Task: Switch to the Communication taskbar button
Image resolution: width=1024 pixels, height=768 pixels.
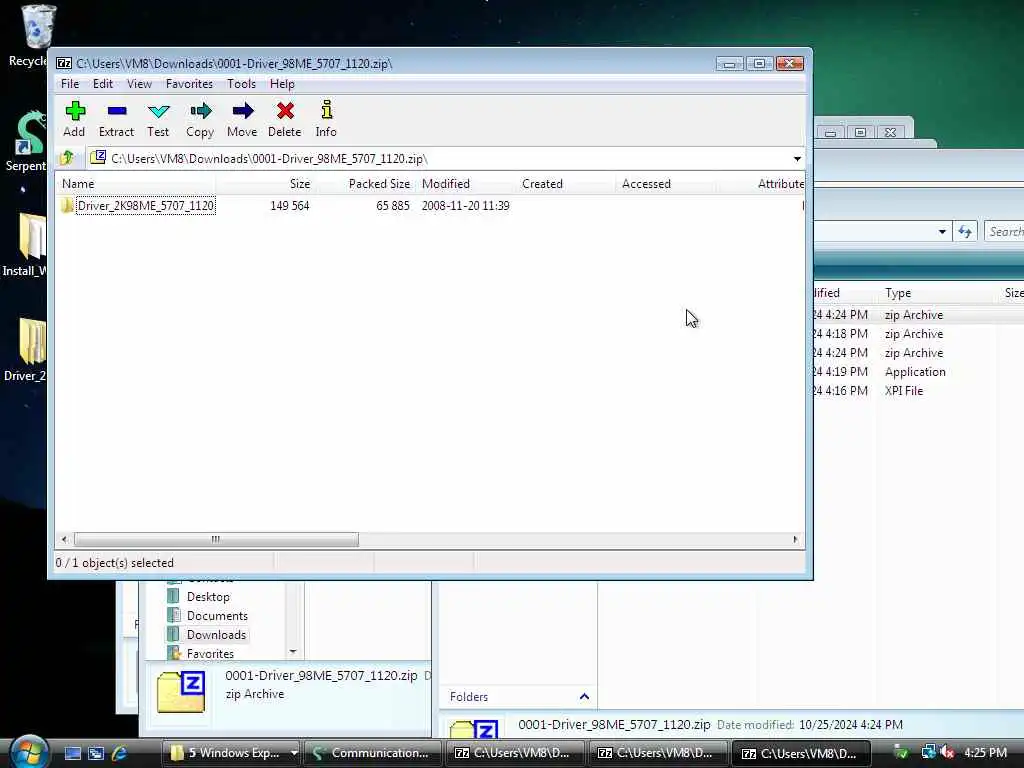Action: click(373, 753)
